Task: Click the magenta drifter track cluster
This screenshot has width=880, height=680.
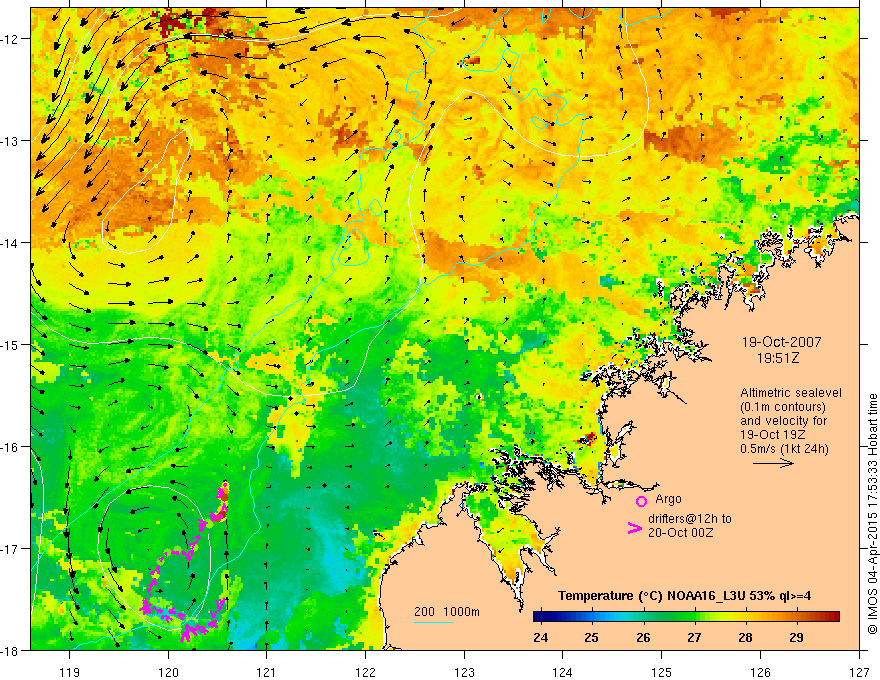Action: (185, 563)
